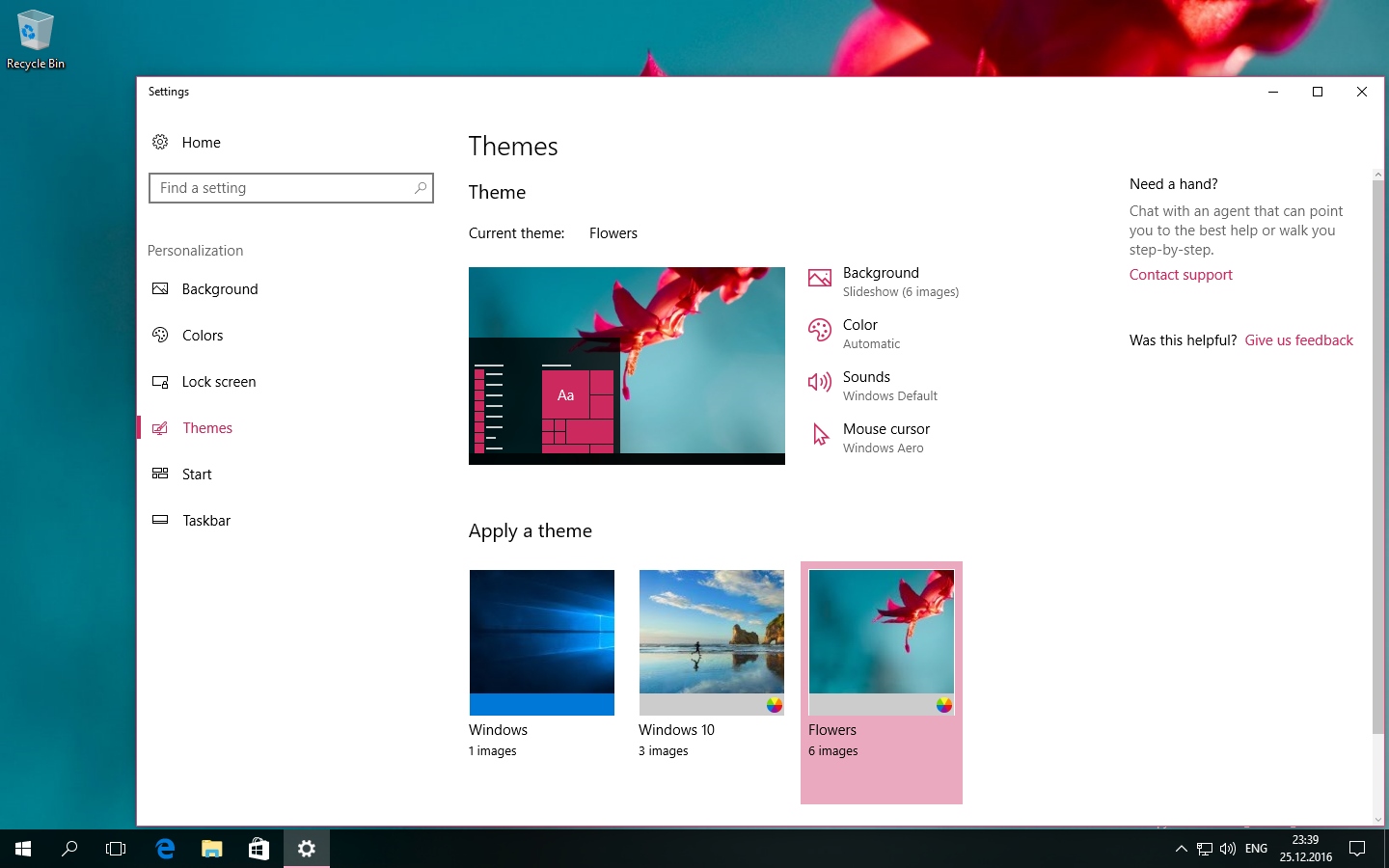Click the '1 images' label under Windows

point(493,751)
